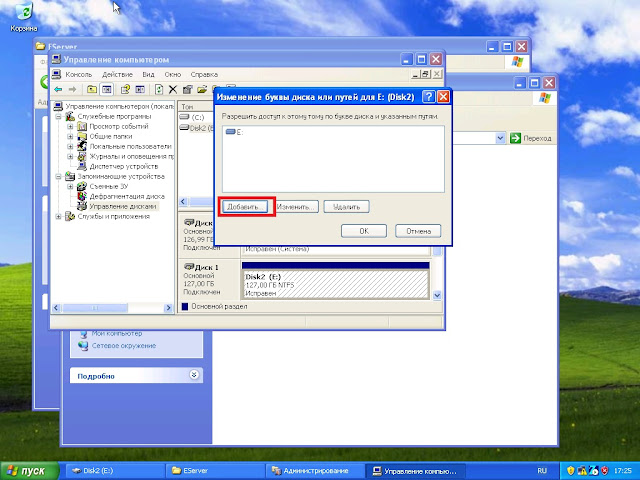Image resolution: width=640 pixels, height=480 pixels.
Task: Open the address bar dropdown in Explorer window
Action: (501, 138)
